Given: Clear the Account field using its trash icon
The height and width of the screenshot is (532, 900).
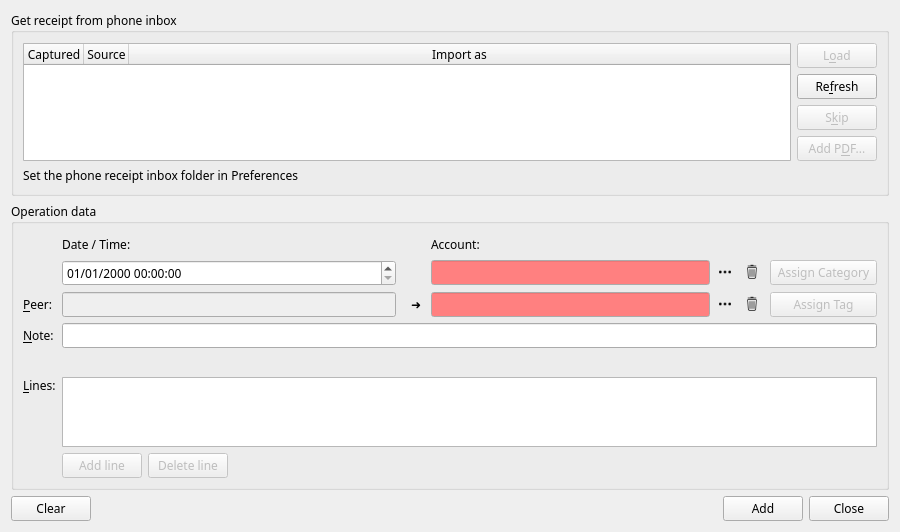Looking at the screenshot, I should (752, 272).
